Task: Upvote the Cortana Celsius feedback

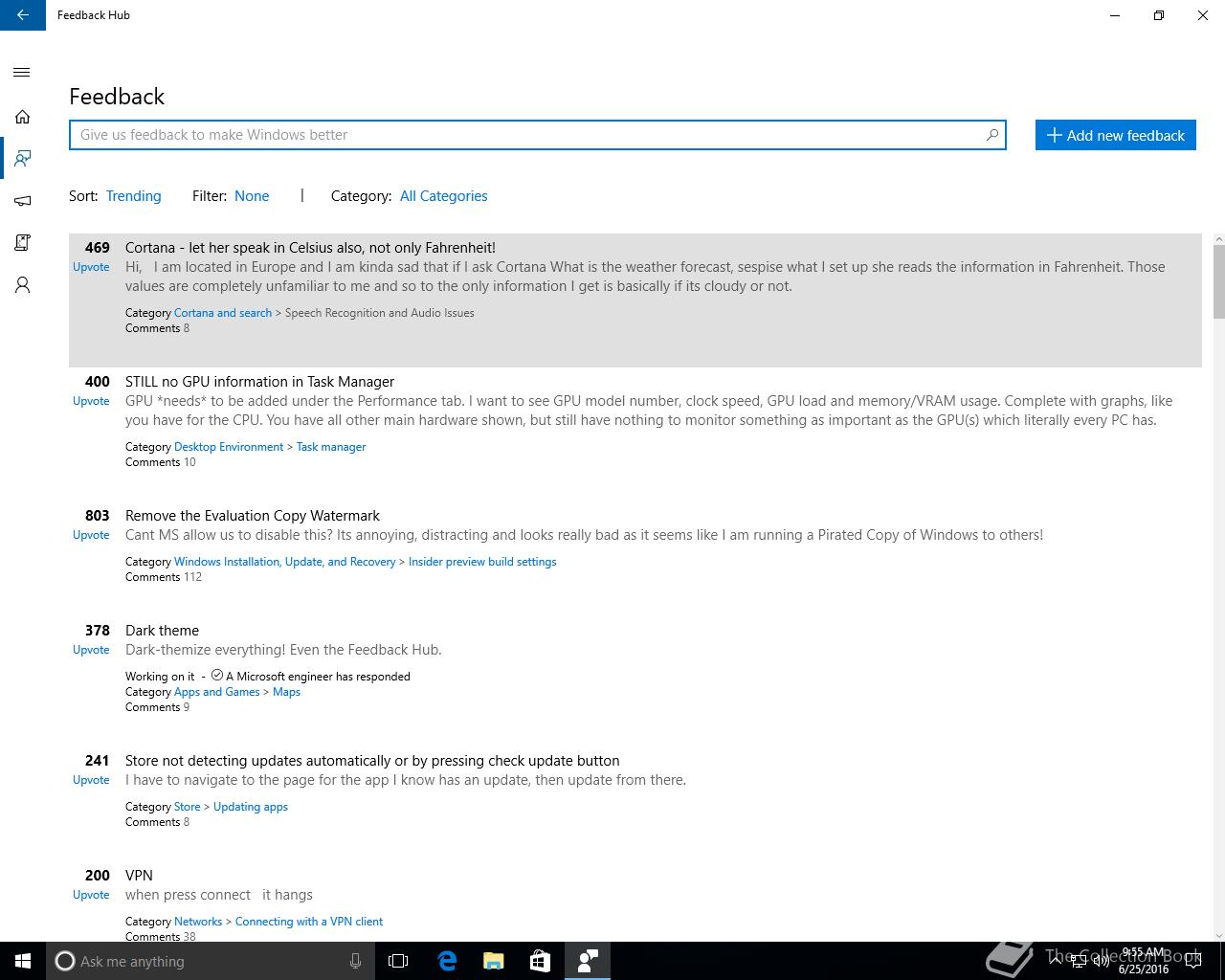Action: (91, 267)
